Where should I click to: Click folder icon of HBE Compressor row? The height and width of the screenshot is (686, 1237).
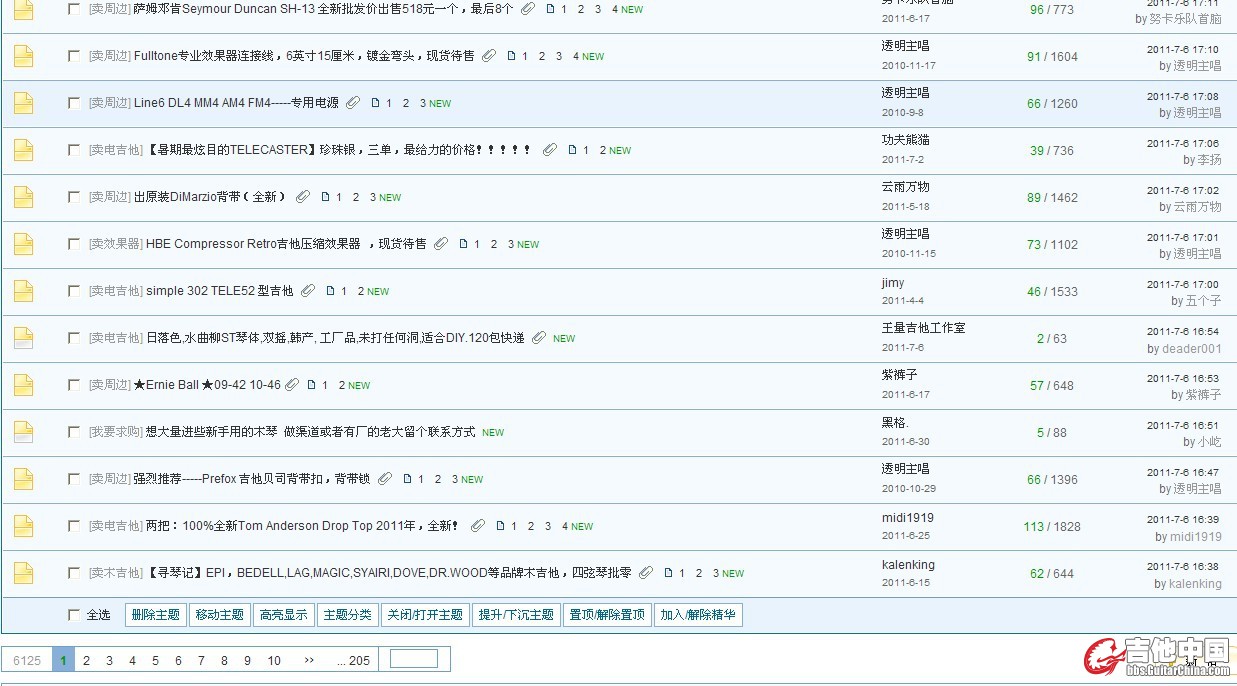pos(23,244)
